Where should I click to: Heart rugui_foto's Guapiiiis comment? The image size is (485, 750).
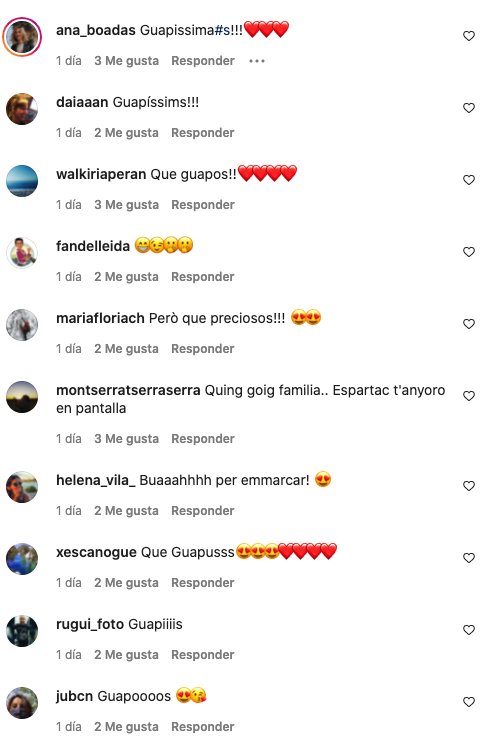pyautogui.click(x=469, y=629)
